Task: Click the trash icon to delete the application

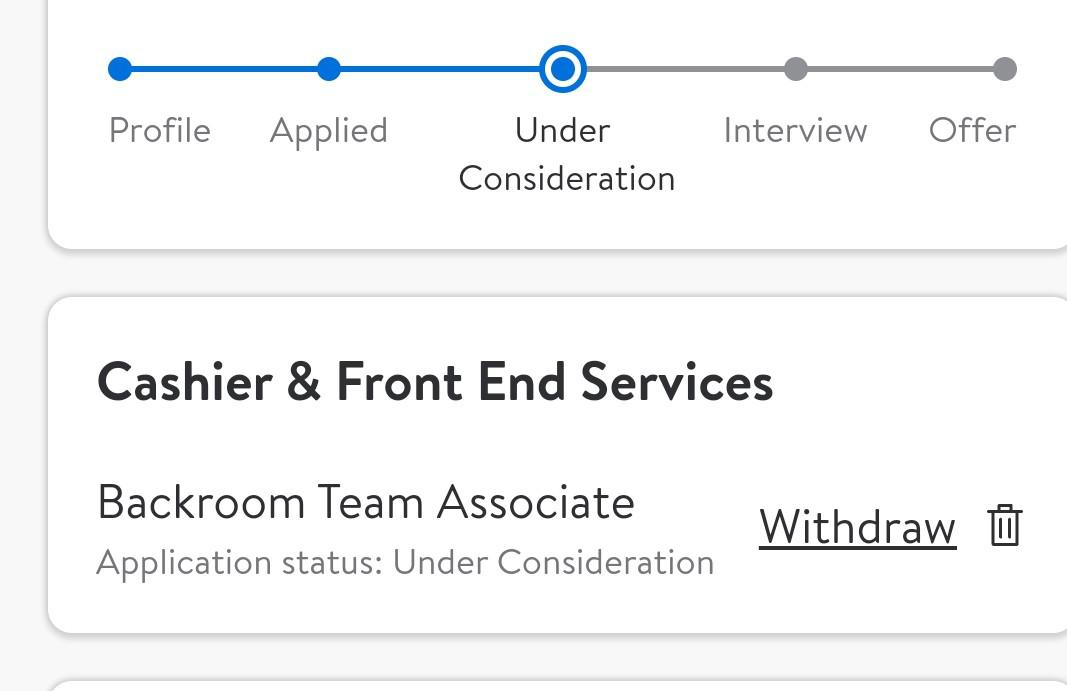Action: tap(1004, 525)
